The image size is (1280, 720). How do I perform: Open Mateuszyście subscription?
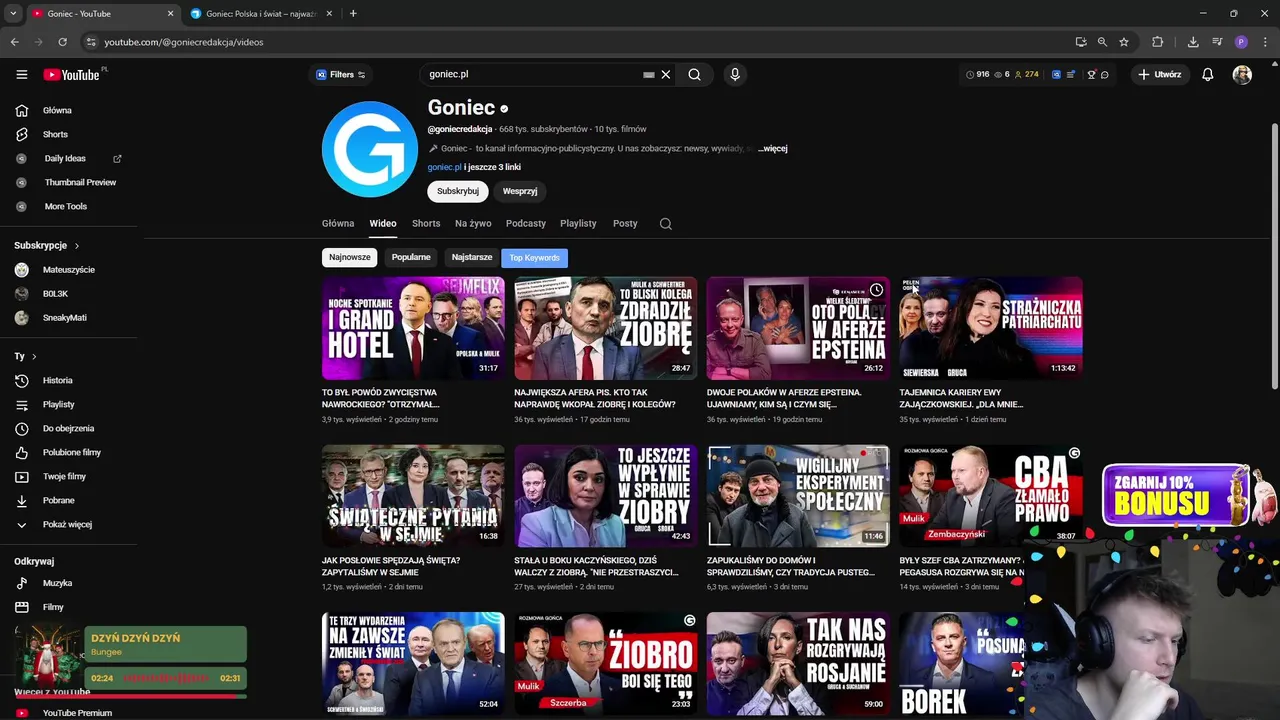70,270
